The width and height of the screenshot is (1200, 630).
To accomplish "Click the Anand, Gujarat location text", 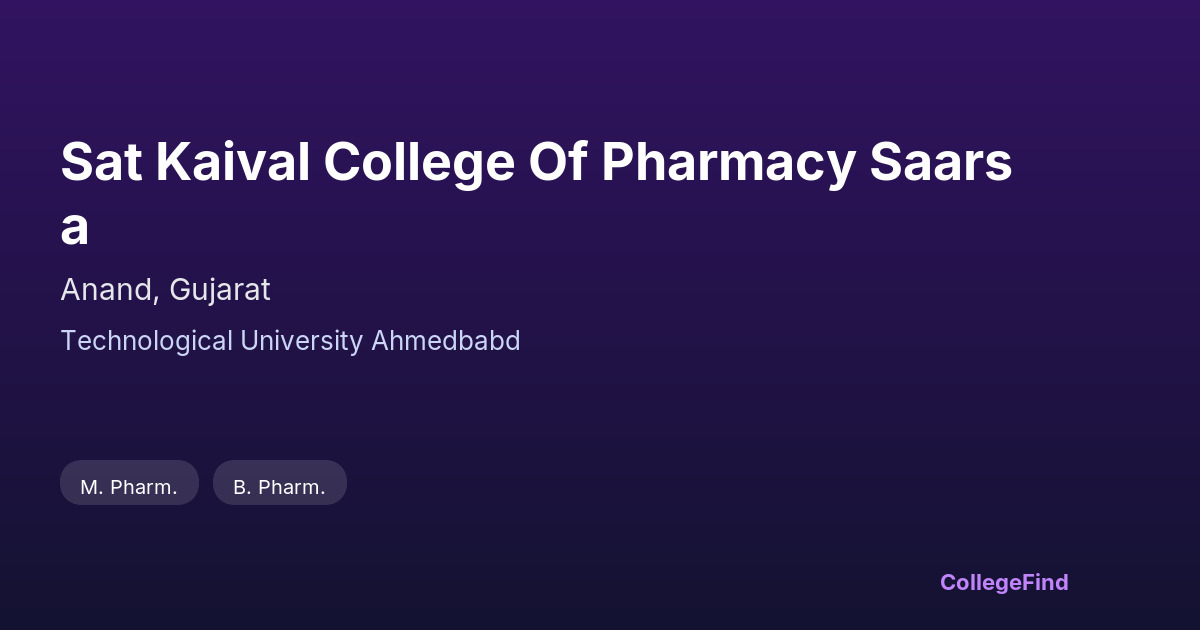I will (165, 290).
